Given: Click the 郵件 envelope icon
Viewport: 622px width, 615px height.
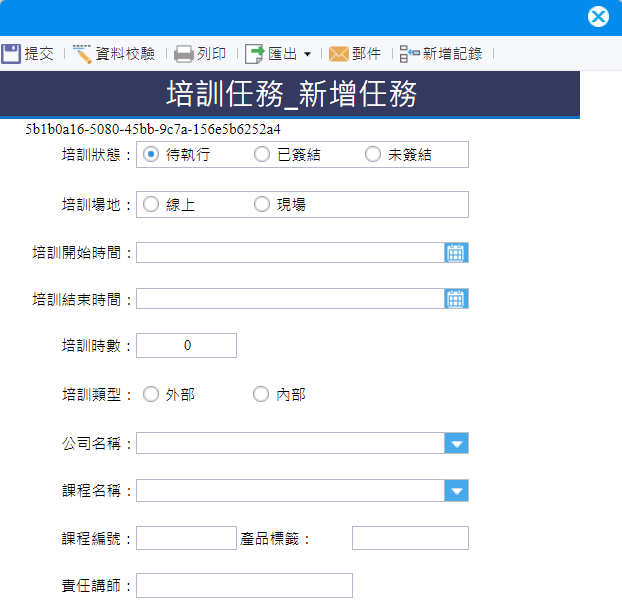Looking at the screenshot, I should pos(338,54).
